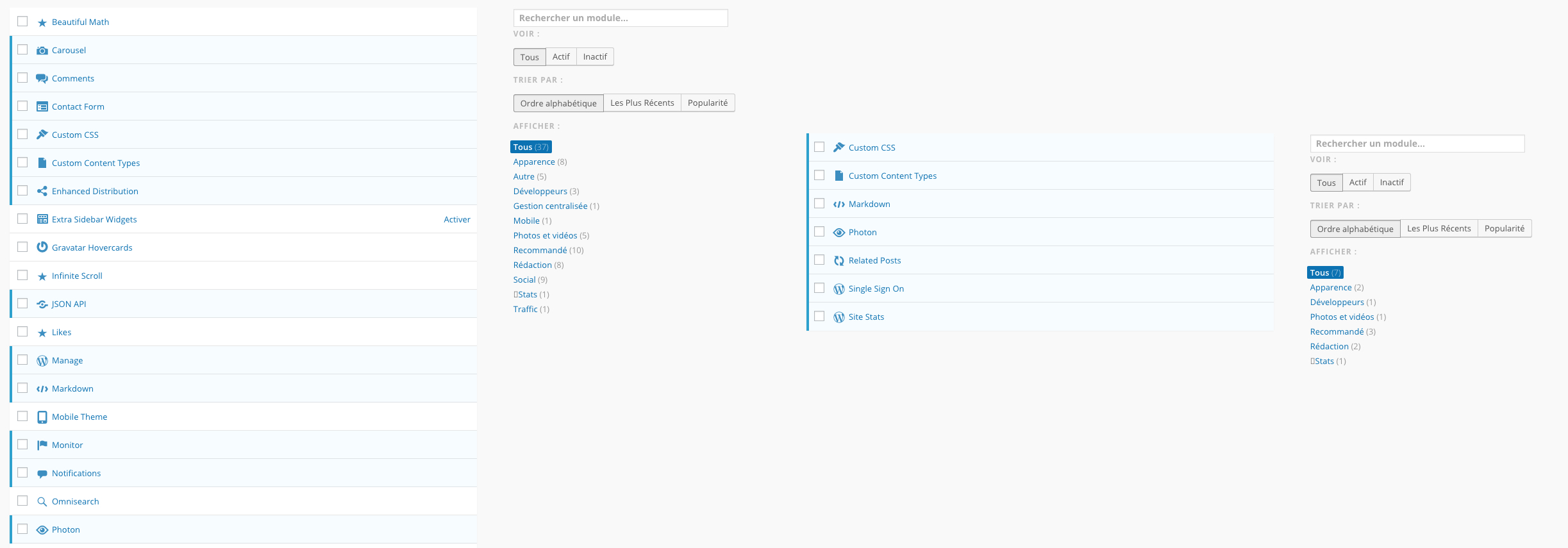The width and height of the screenshot is (1568, 548).
Task: Click the WordPress icon for Single Sign On
Action: (839, 289)
